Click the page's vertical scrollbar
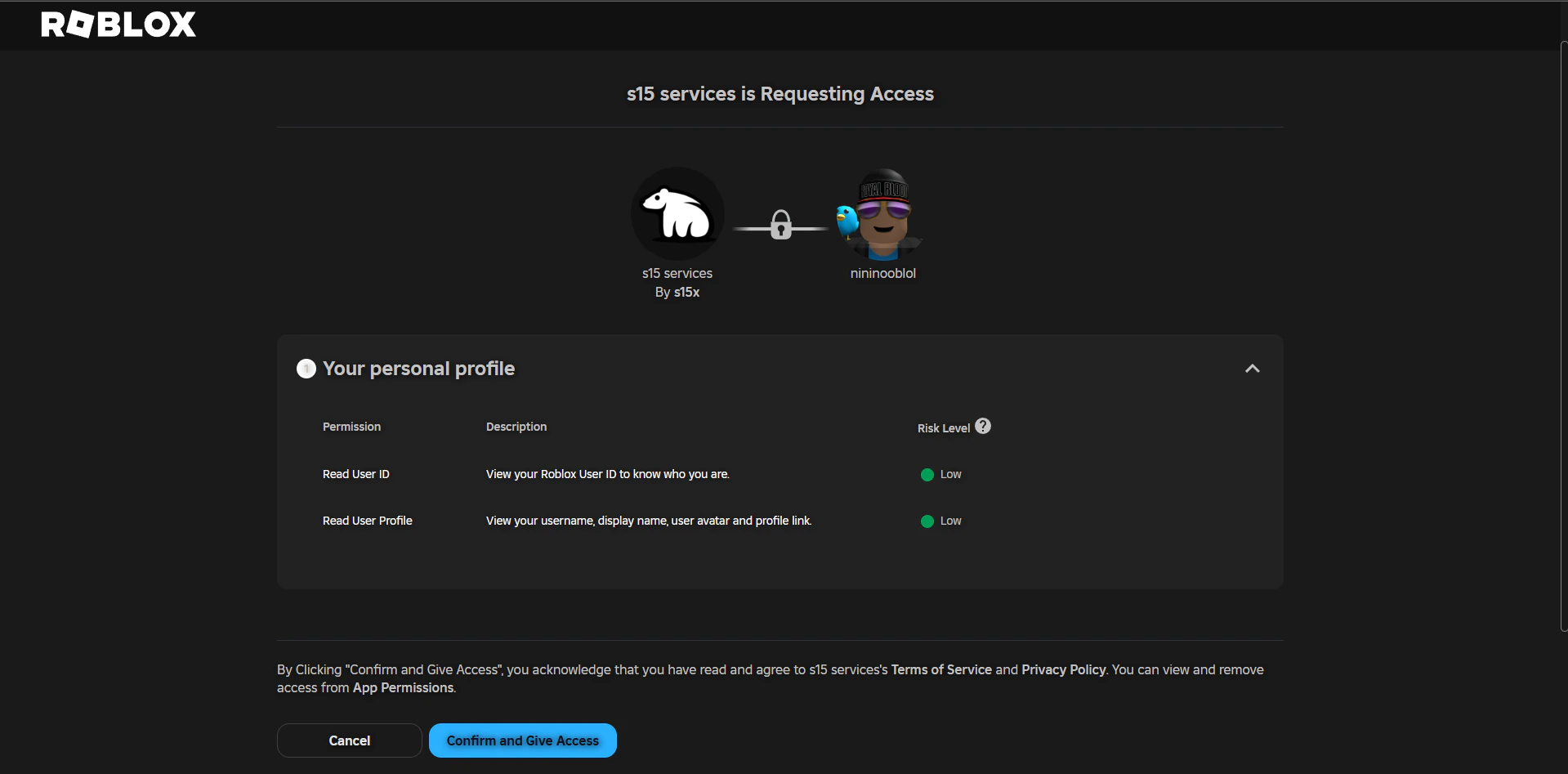Viewport: 1568px width, 774px height. click(x=1563, y=335)
